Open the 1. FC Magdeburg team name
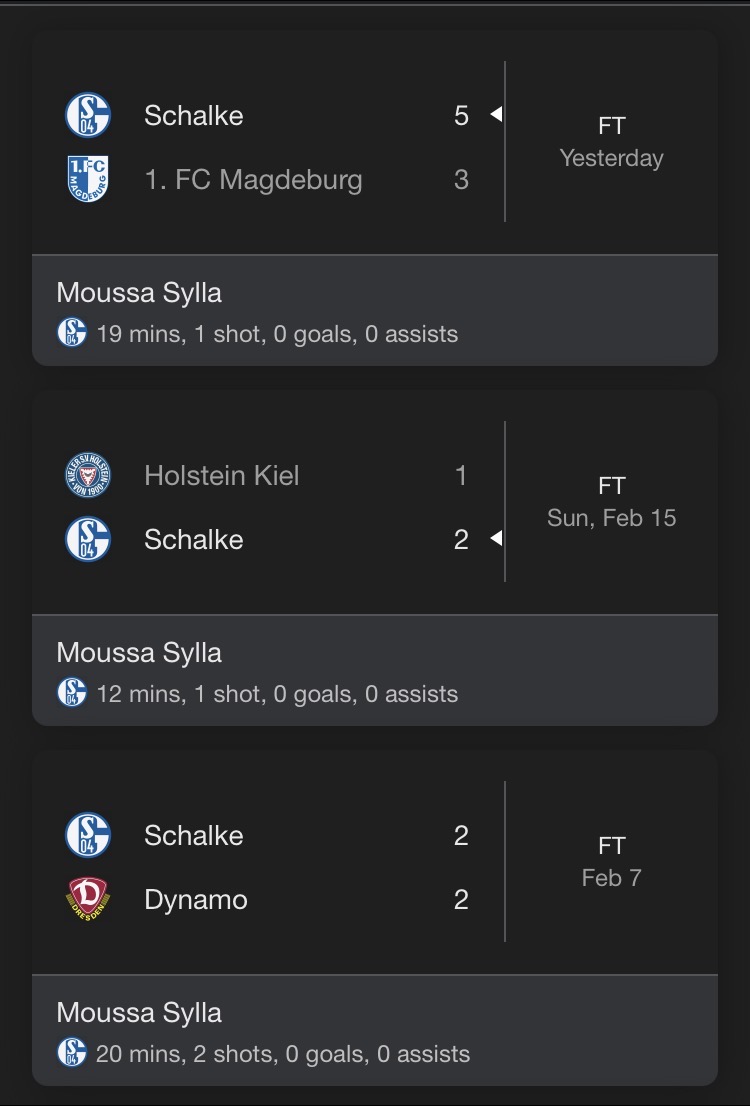Image resolution: width=750 pixels, height=1106 pixels. click(x=253, y=180)
